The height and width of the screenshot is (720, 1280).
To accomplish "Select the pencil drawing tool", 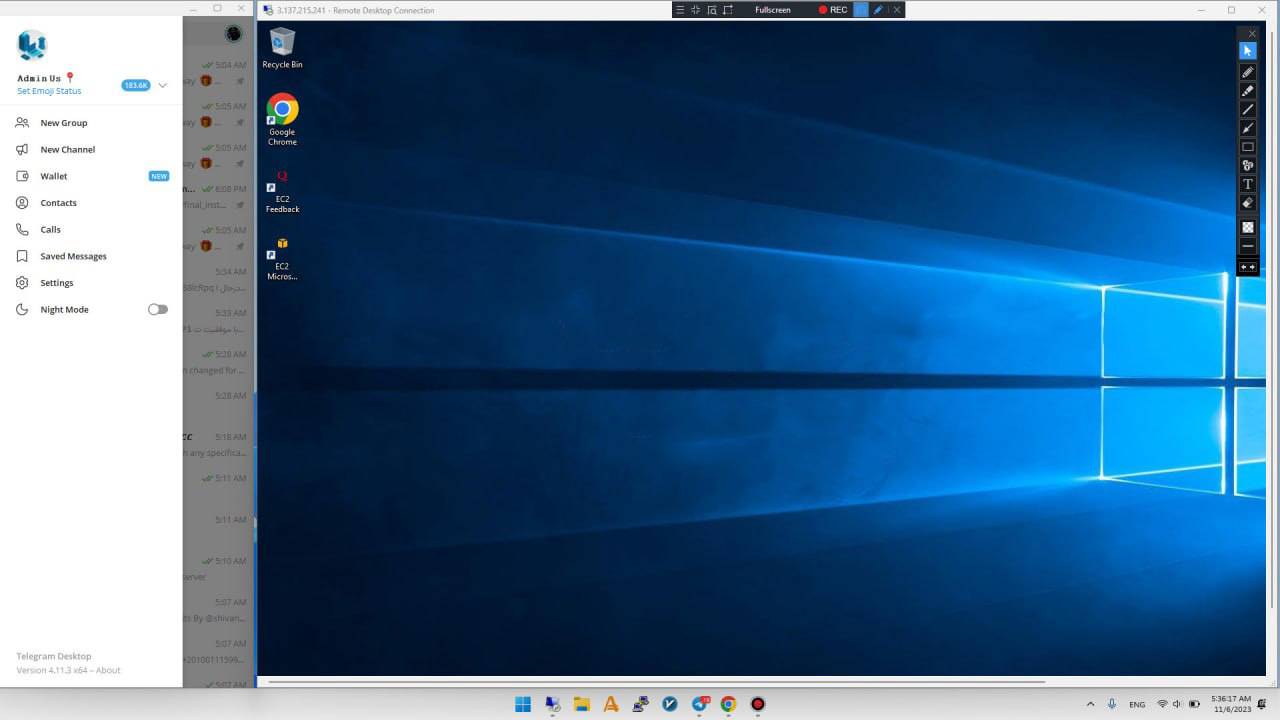I will click(x=1247, y=72).
